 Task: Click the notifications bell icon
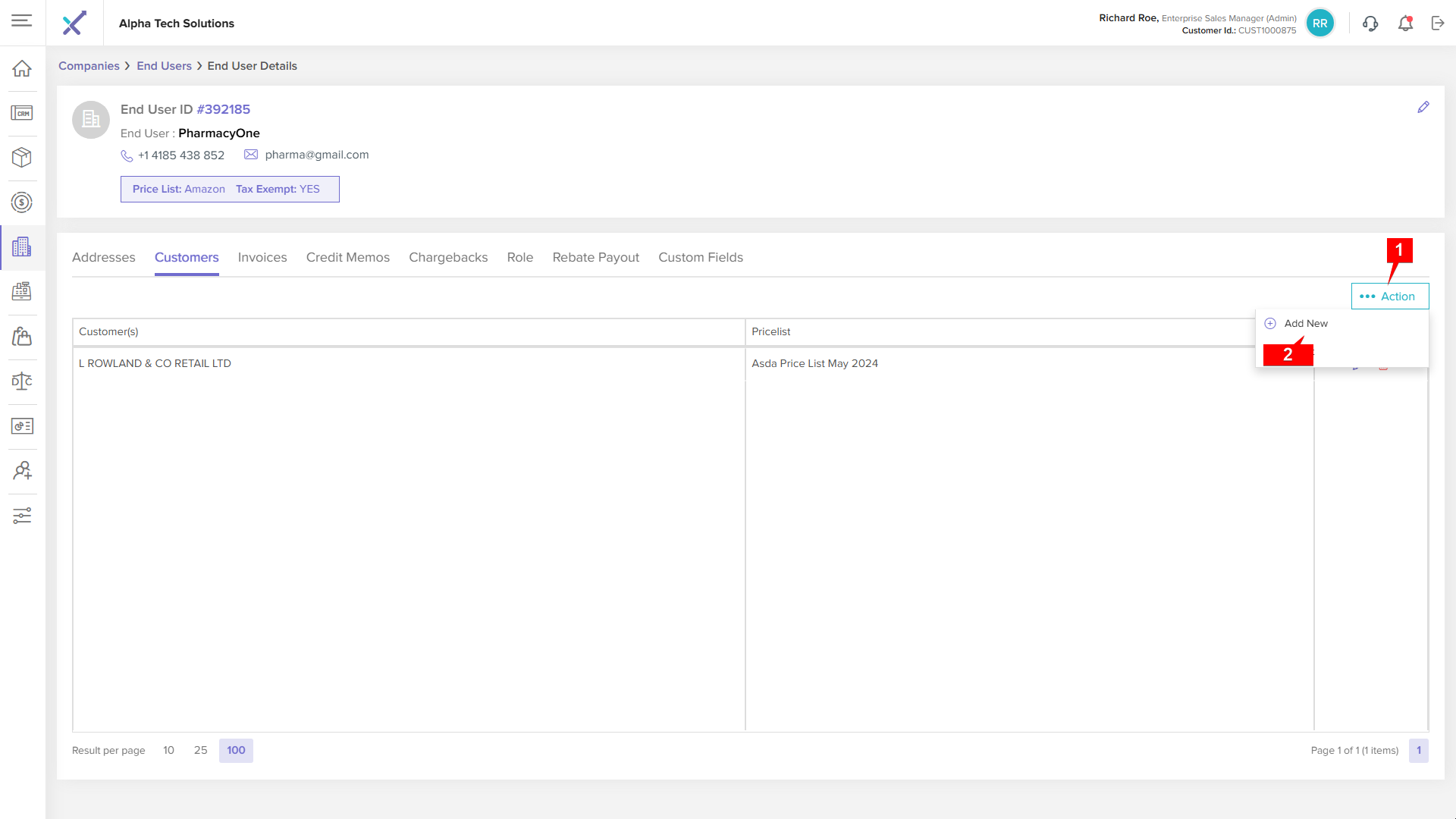(x=1405, y=24)
